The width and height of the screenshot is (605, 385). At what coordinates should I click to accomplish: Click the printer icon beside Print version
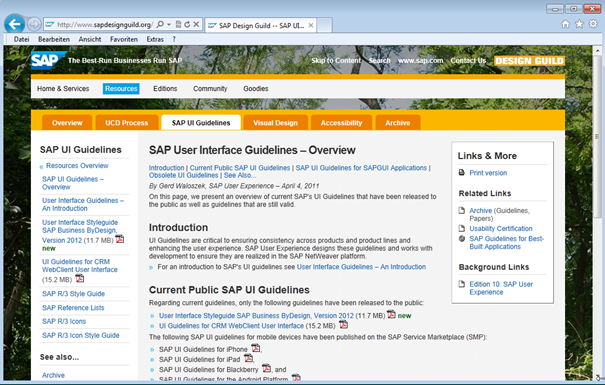click(461, 172)
